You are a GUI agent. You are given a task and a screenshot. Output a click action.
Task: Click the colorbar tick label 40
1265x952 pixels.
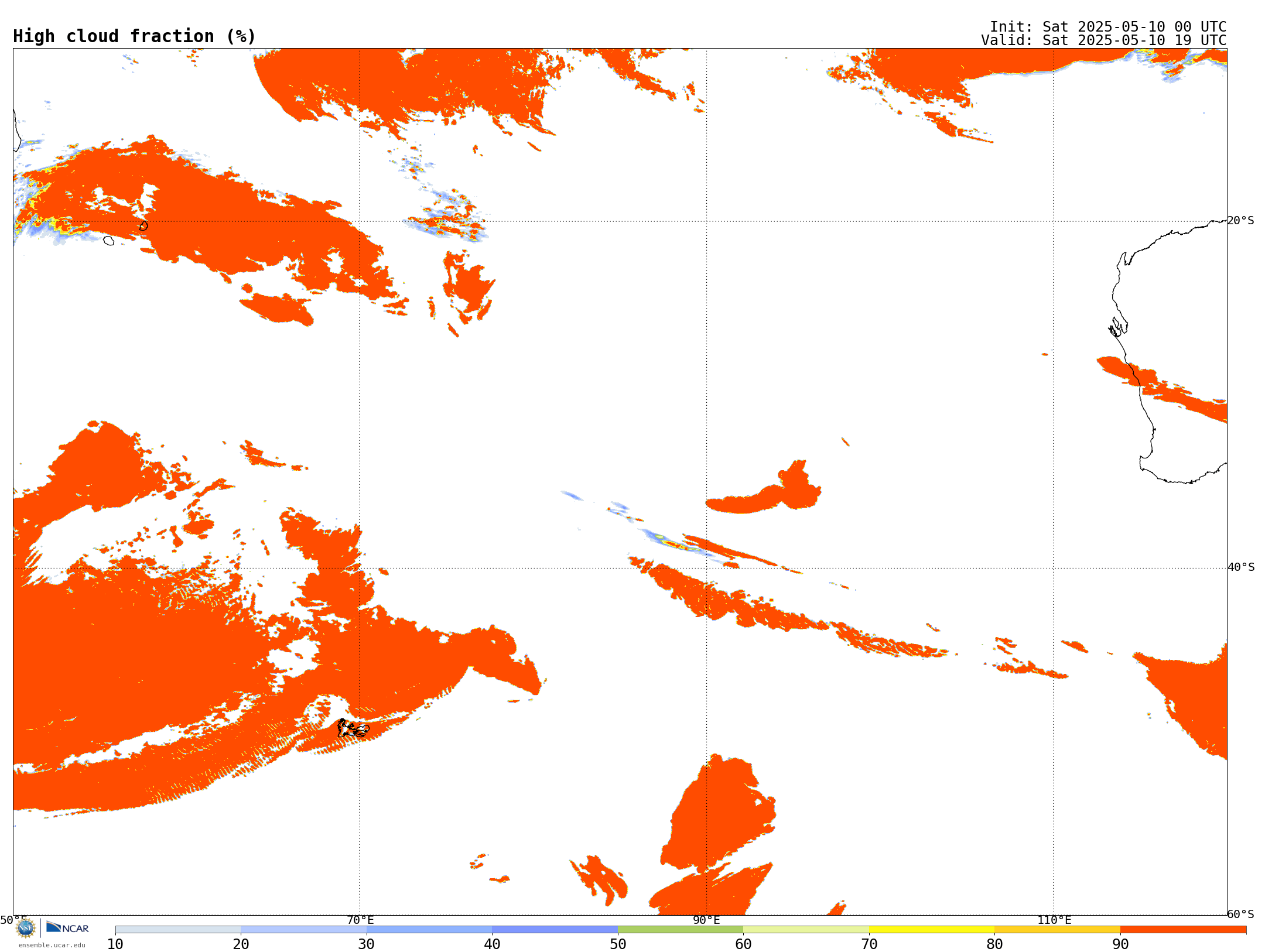tap(492, 944)
